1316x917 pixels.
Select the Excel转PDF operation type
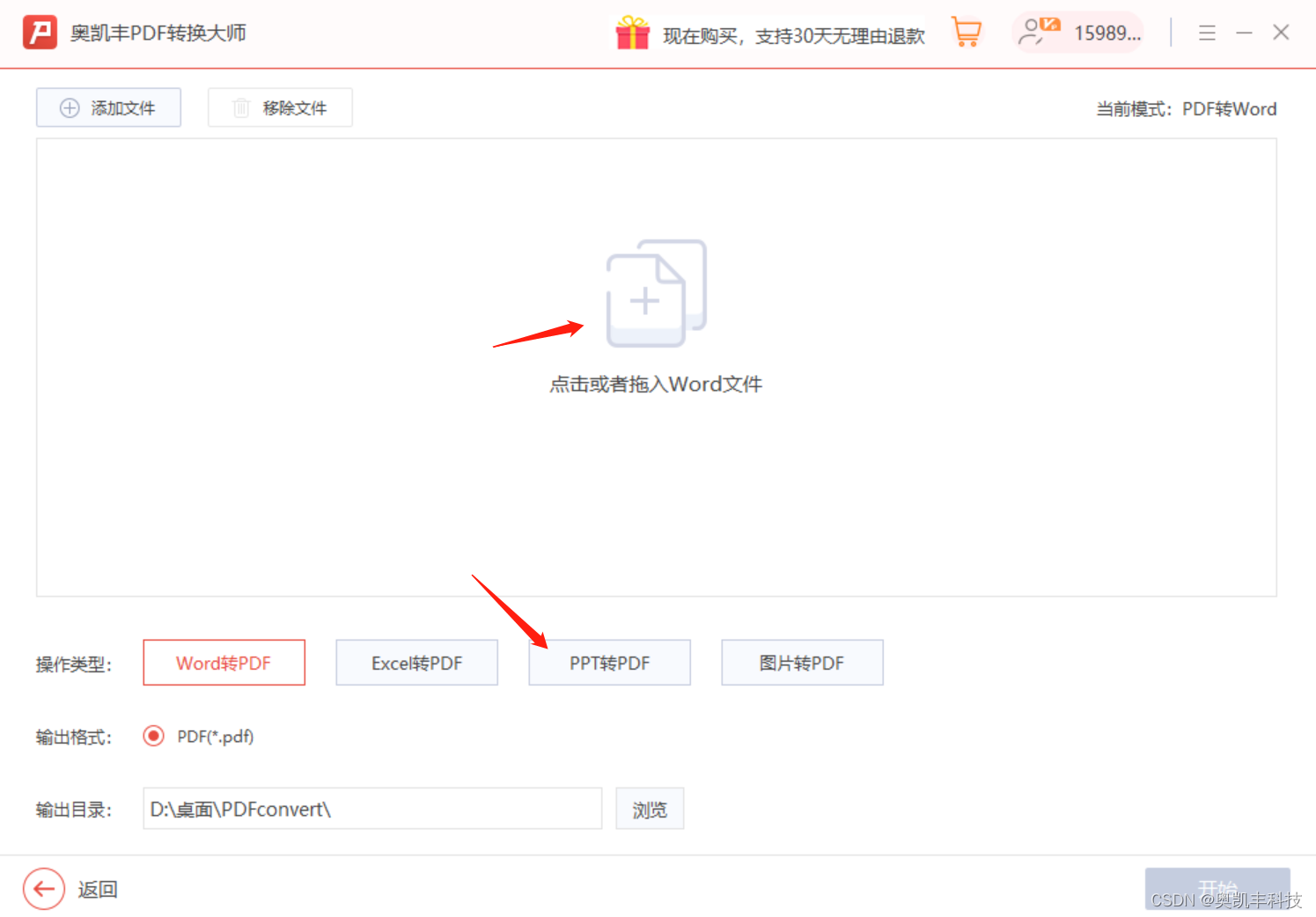coord(416,663)
